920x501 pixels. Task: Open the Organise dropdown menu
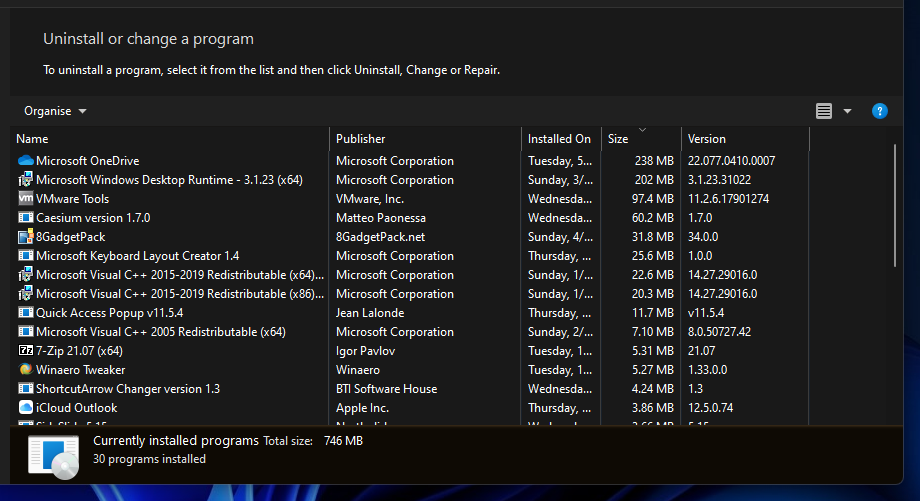pyautogui.click(x=55, y=111)
